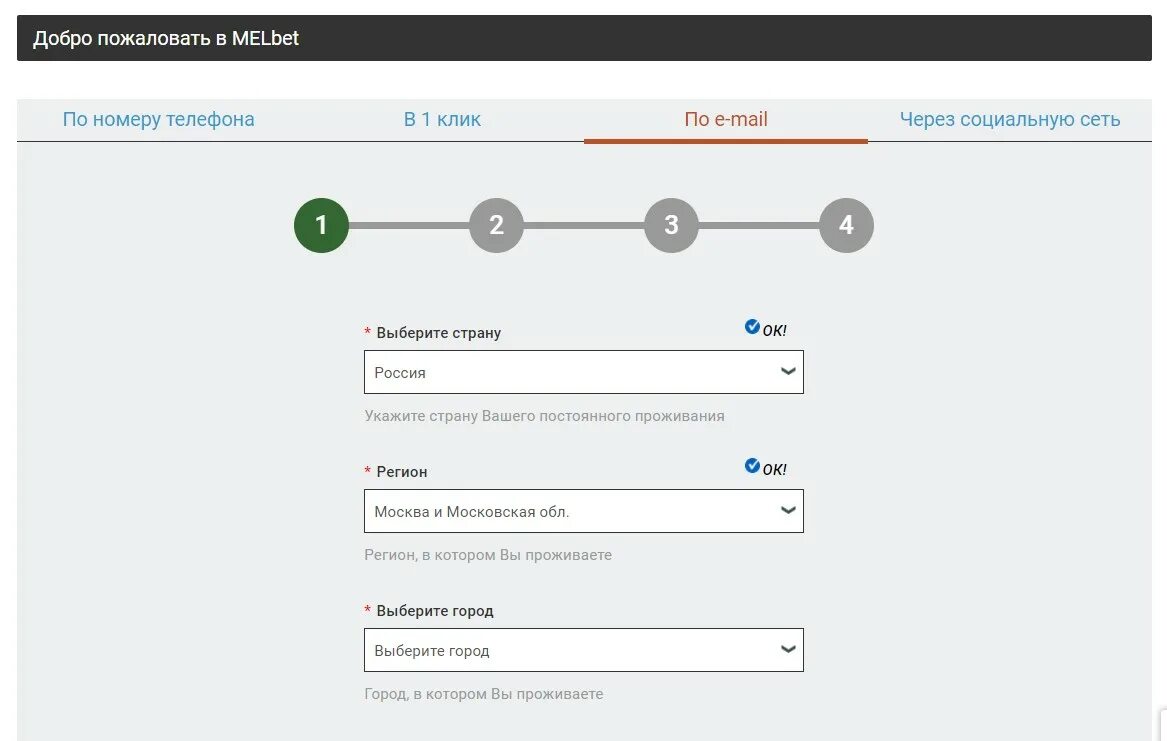Screen dimensions: 1167x741
Task: Select the По e-mail tab
Action: click(x=726, y=119)
